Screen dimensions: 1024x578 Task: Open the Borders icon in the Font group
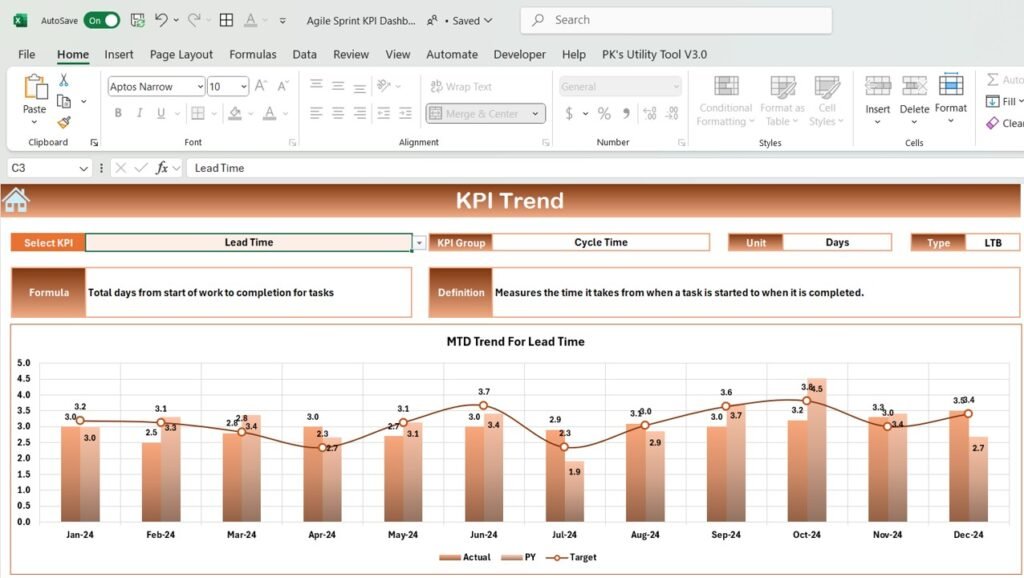point(197,113)
